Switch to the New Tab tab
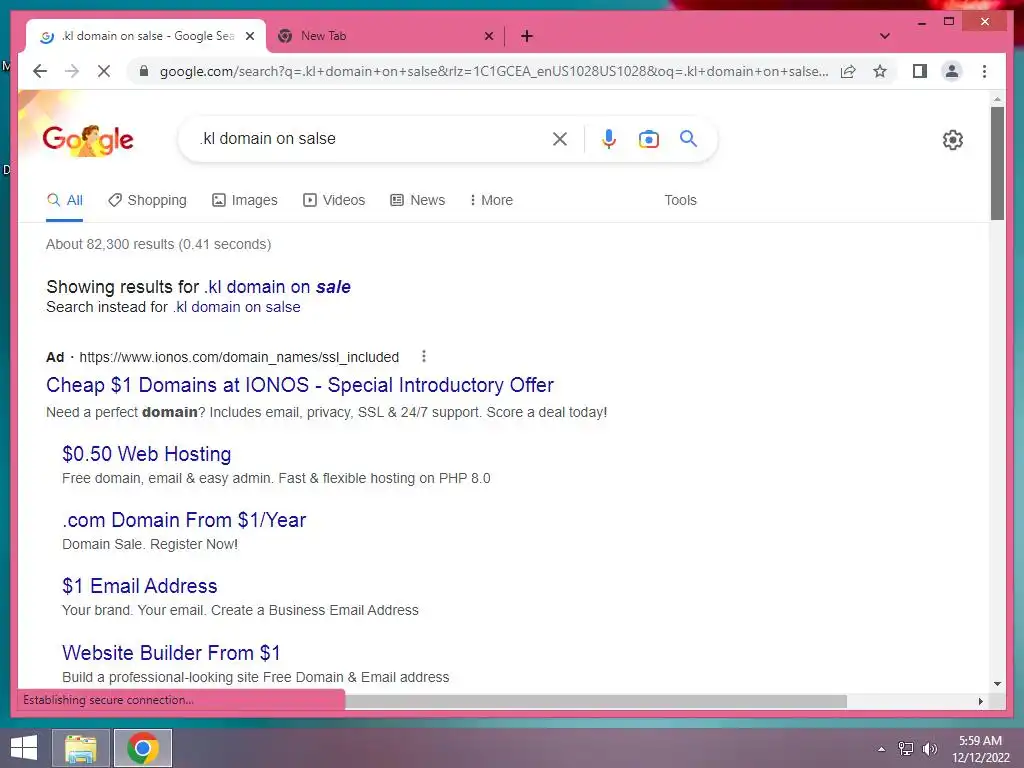This screenshot has width=1024, height=768. click(385, 36)
